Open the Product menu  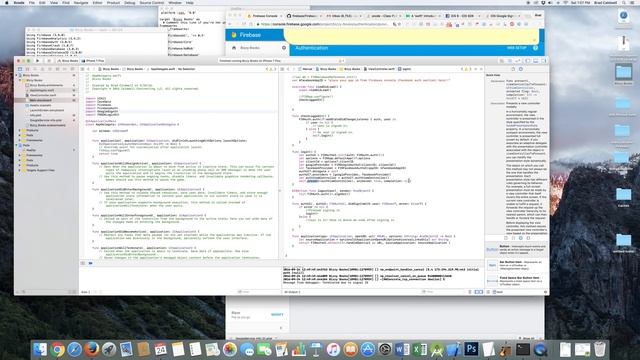pos(113,2)
